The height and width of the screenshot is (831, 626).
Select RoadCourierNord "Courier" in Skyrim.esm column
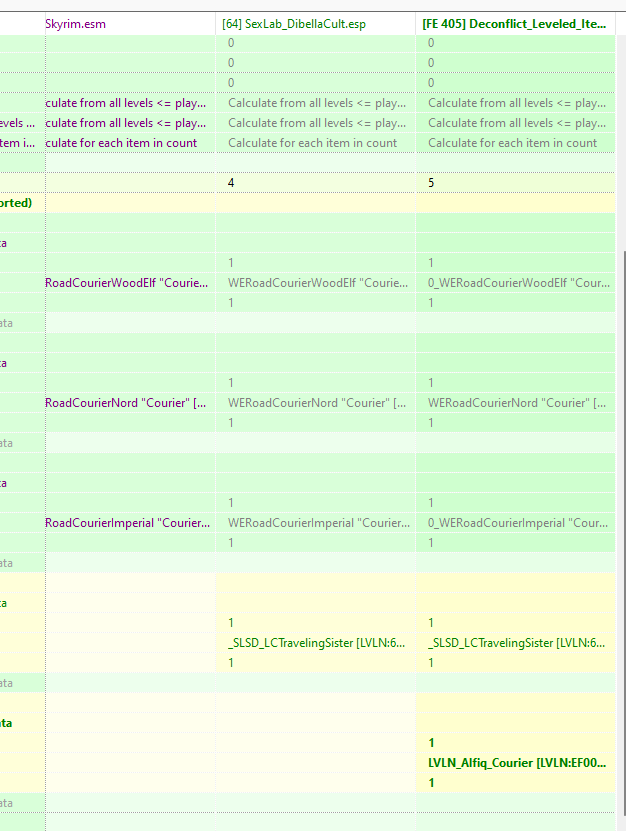point(130,403)
